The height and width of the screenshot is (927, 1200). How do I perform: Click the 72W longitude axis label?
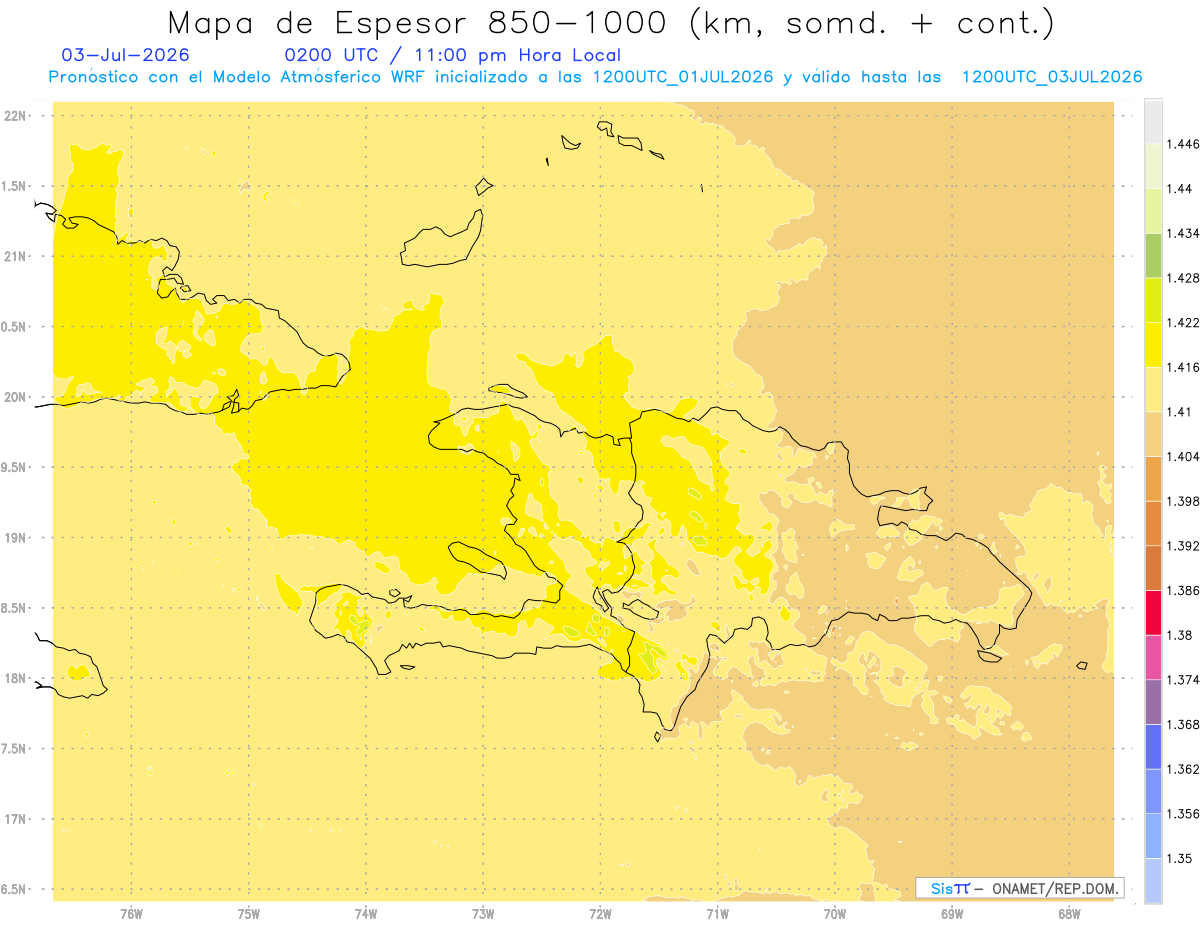[600, 913]
